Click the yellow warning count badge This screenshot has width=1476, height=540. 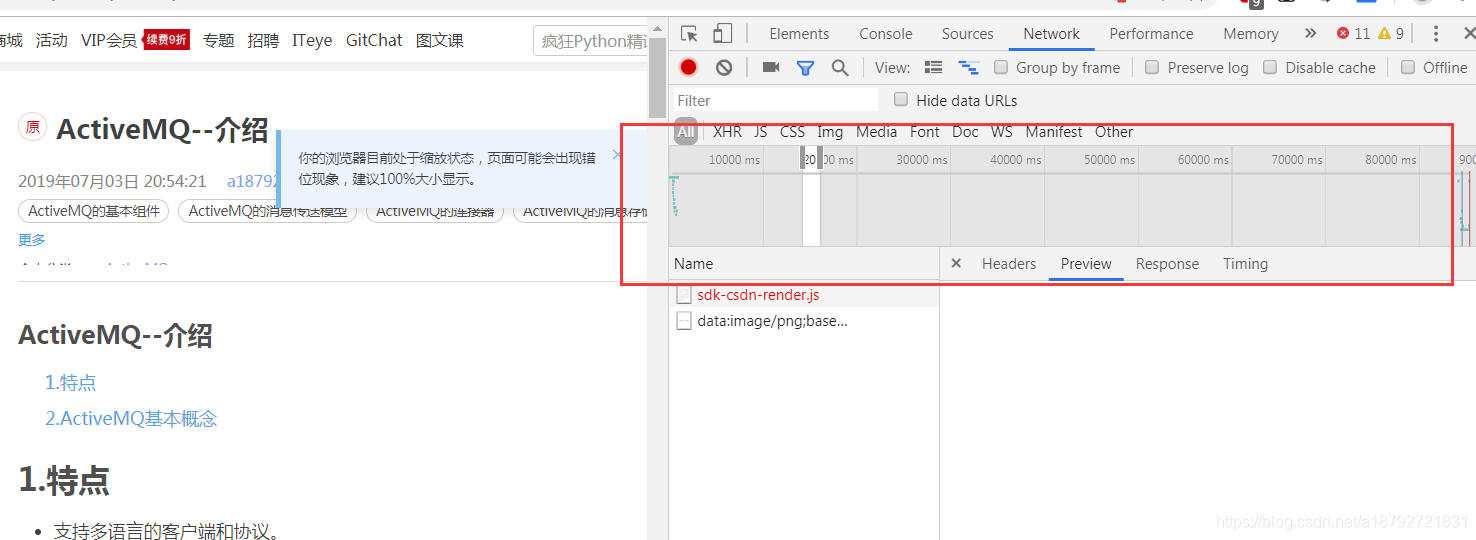point(1391,34)
